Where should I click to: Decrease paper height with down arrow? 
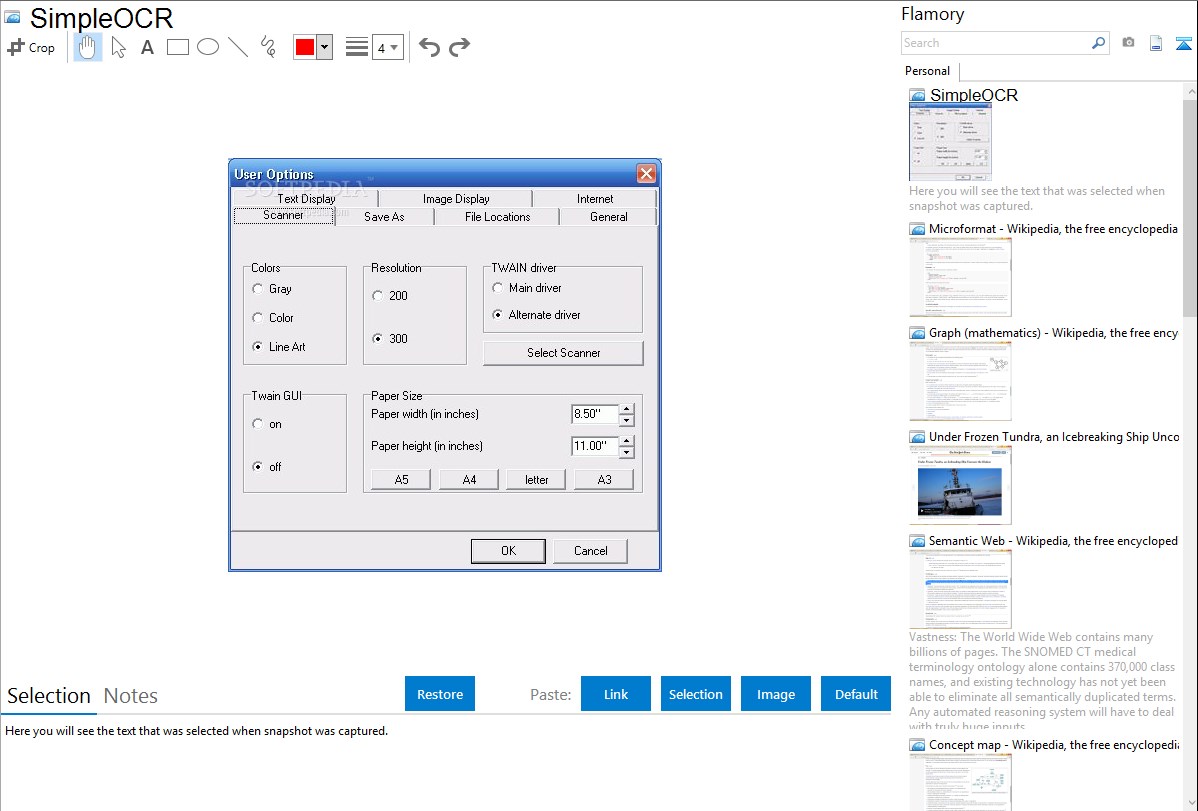click(x=627, y=452)
